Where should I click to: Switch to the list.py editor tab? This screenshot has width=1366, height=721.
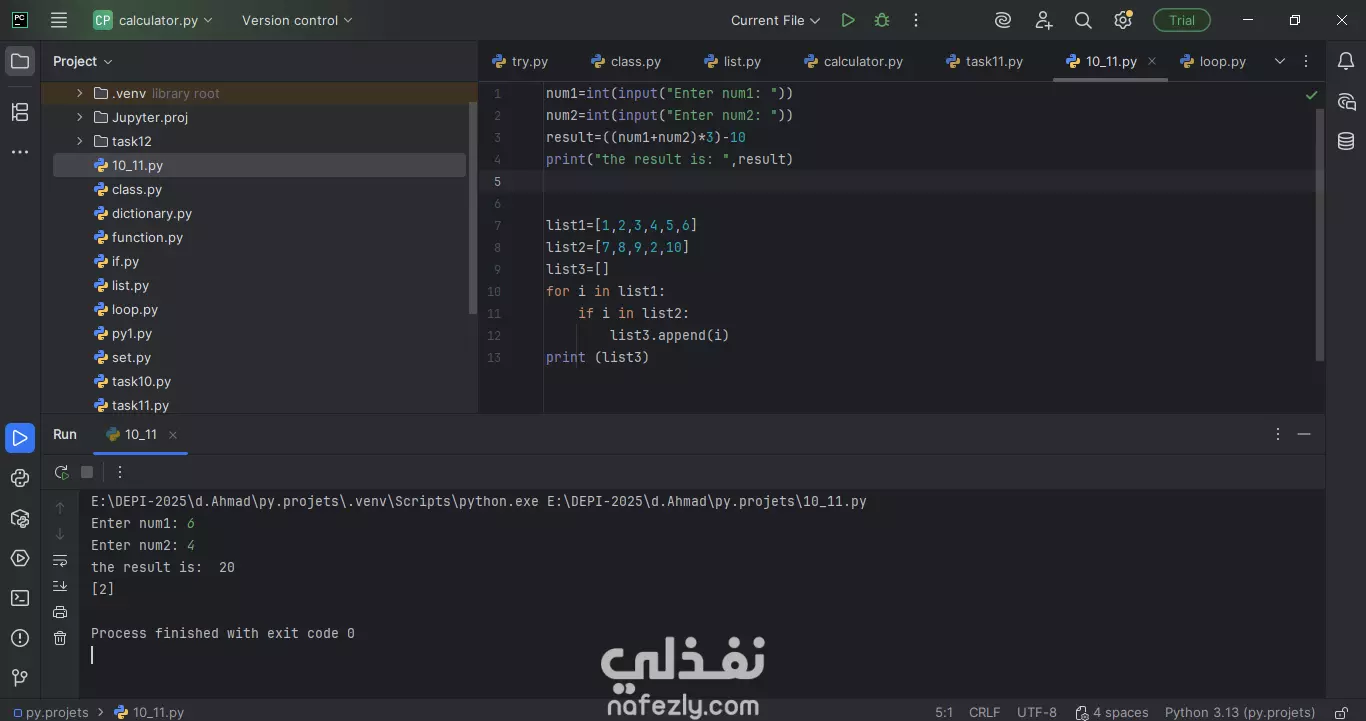pyautogui.click(x=732, y=61)
